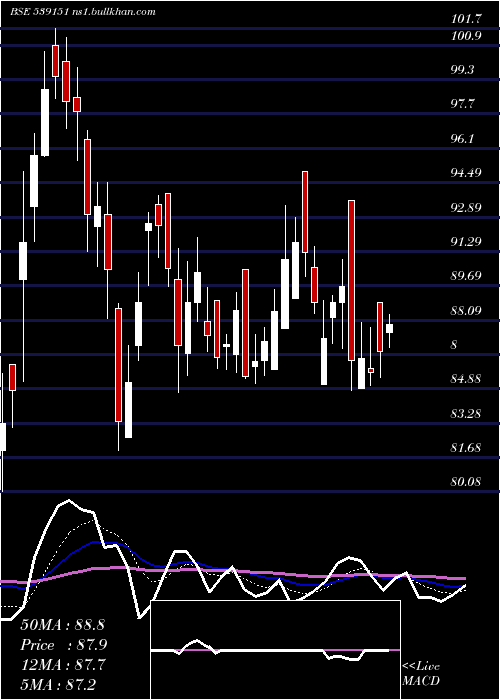Click the 100.9 price axis label

click(466, 37)
